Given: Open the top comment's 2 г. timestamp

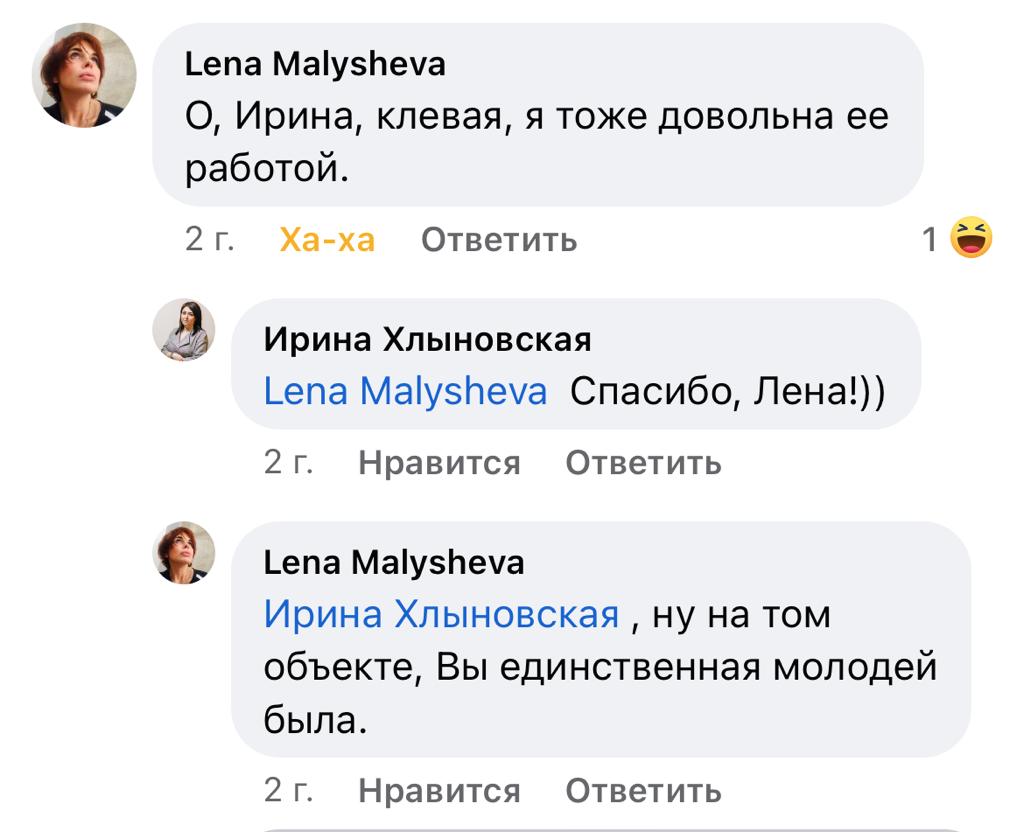Looking at the screenshot, I should (x=210, y=240).
